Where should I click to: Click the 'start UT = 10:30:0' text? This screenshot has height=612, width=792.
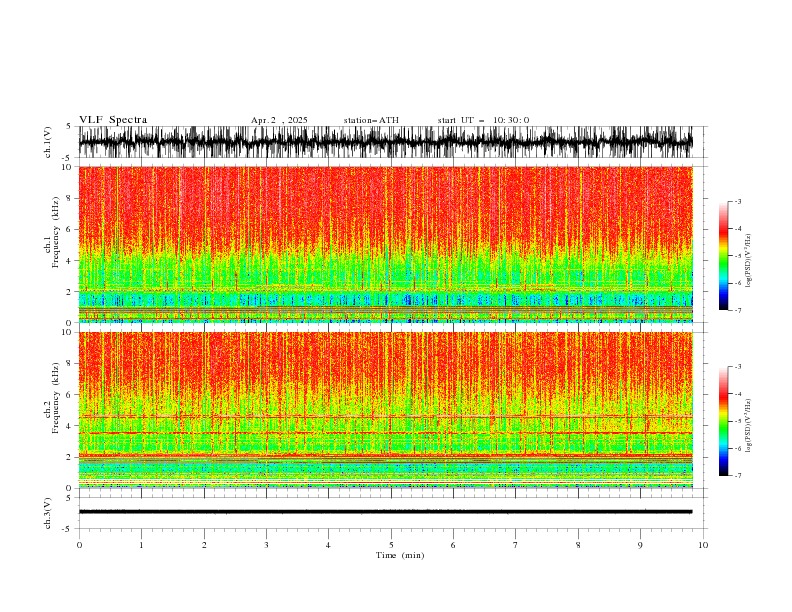click(483, 120)
